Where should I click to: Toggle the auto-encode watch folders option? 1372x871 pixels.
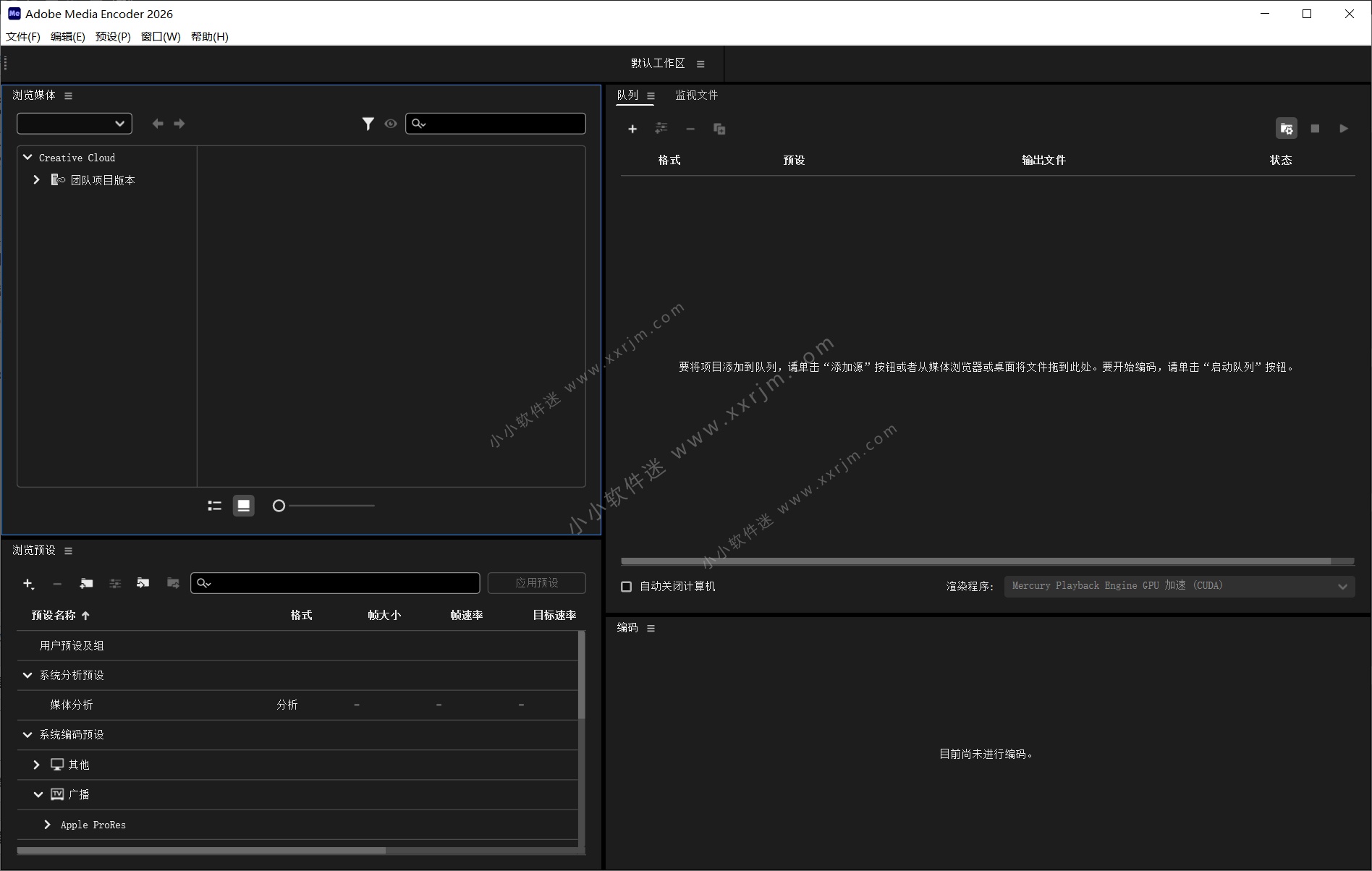1287,128
